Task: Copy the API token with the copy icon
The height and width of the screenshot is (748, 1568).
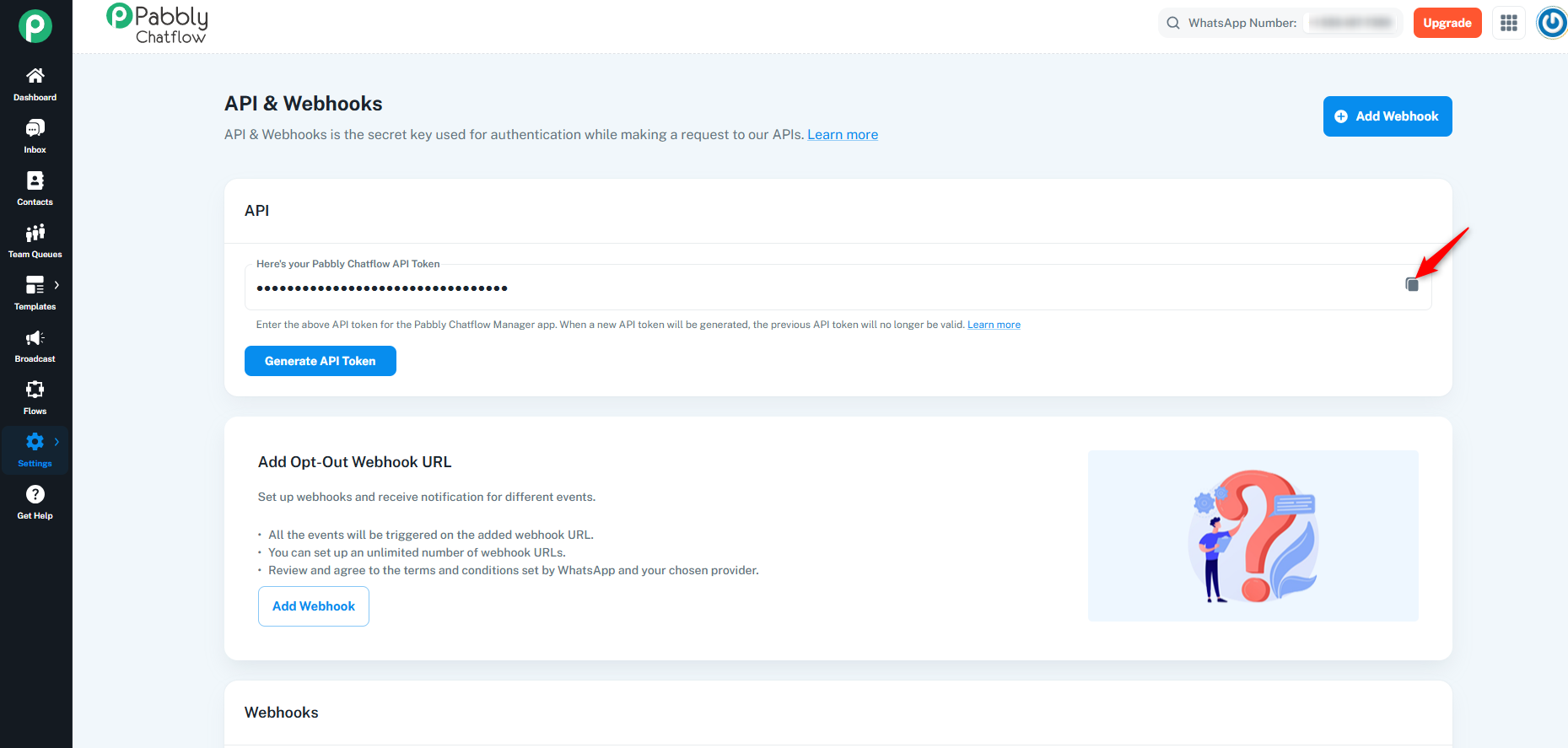Action: point(1412,285)
